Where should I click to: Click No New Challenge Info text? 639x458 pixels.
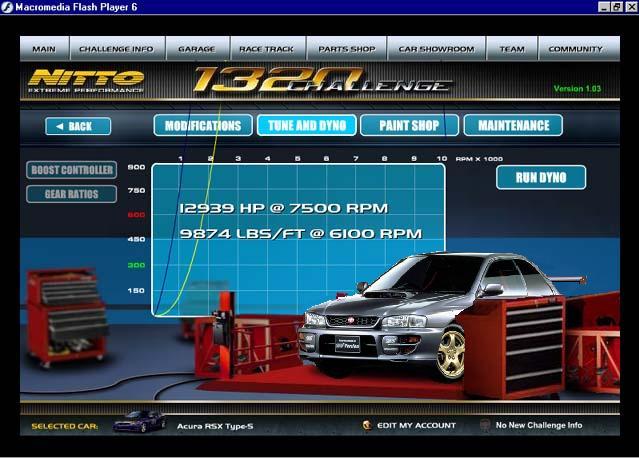point(539,425)
